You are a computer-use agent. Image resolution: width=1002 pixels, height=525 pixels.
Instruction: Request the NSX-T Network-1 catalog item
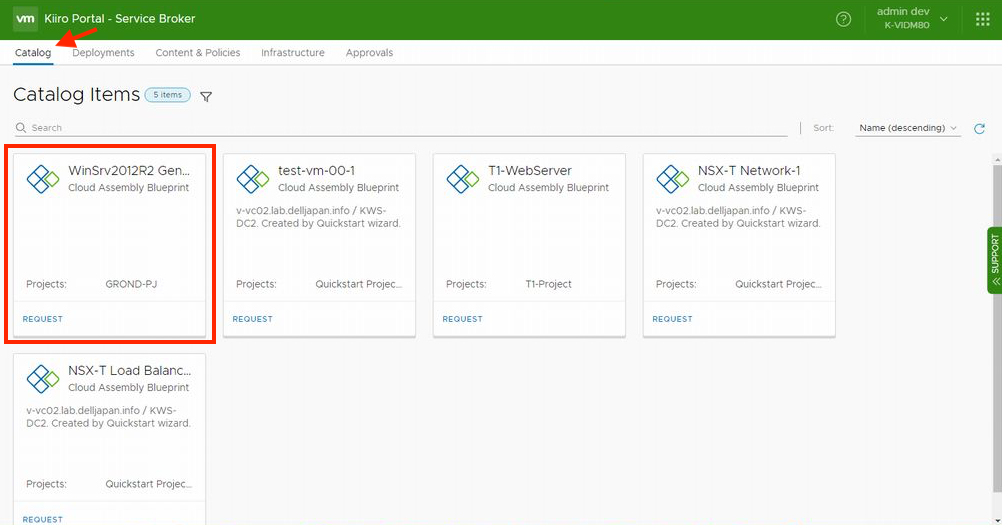(x=672, y=319)
